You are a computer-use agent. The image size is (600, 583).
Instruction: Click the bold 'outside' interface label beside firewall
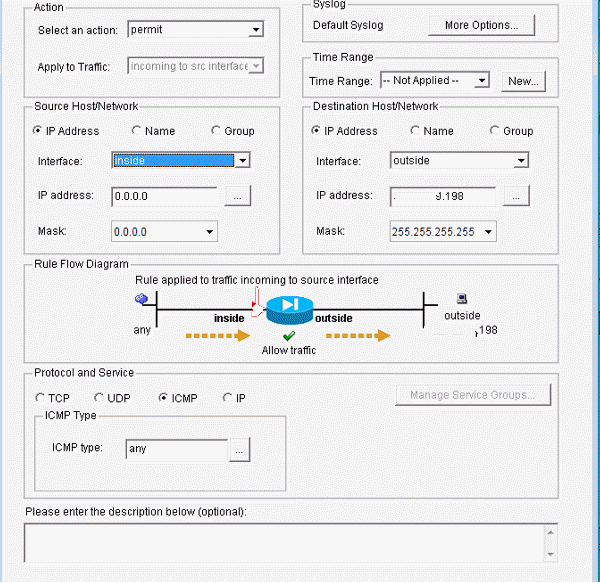(x=333, y=318)
